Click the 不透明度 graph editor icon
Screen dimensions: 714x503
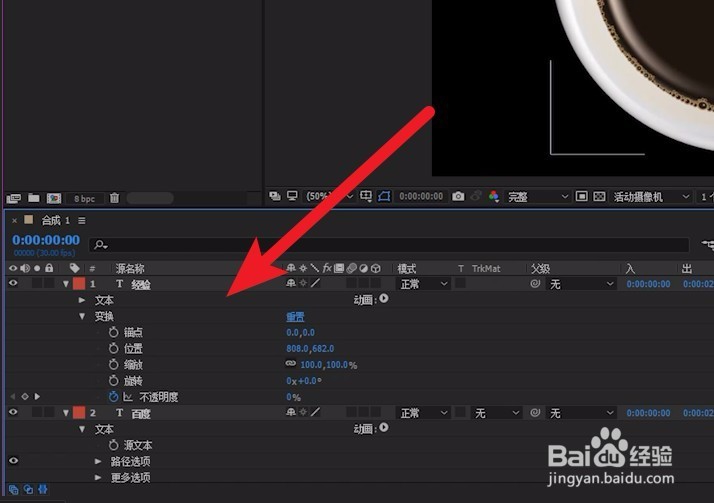click(x=128, y=397)
